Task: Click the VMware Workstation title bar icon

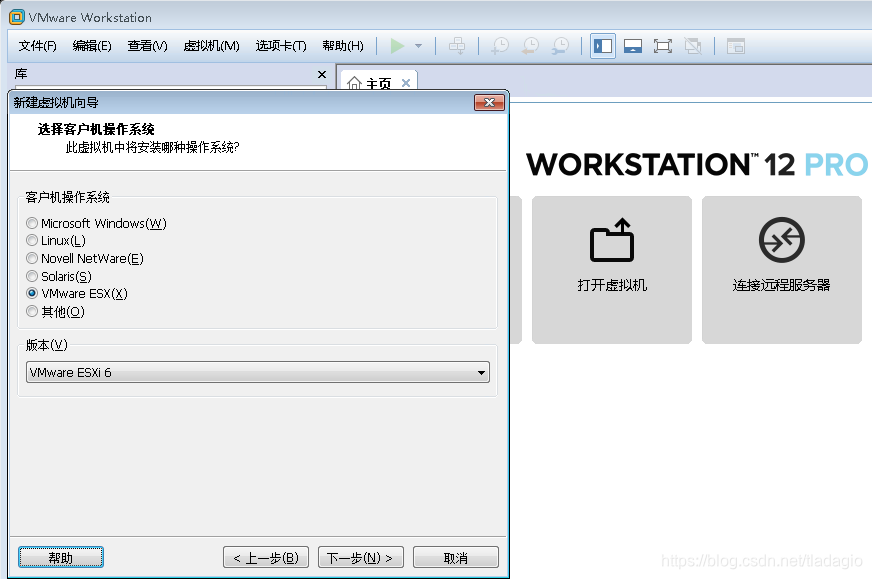Action: click(17, 17)
